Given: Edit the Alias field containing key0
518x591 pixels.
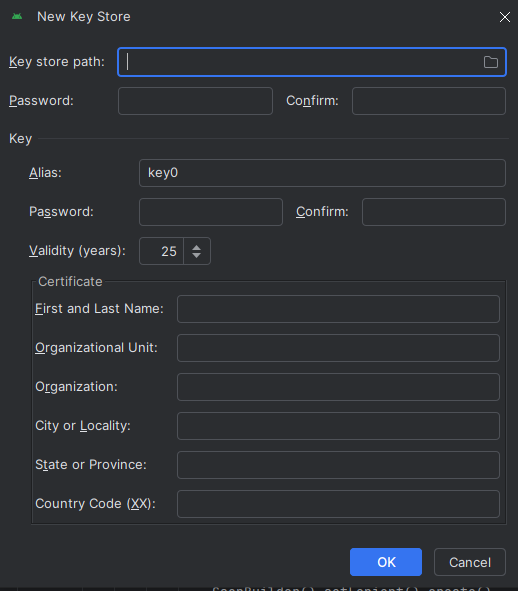Looking at the screenshot, I should 322,173.
